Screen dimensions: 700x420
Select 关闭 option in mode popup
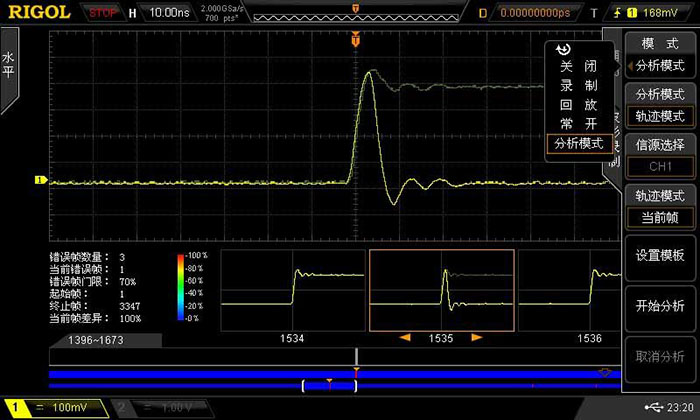[578, 66]
